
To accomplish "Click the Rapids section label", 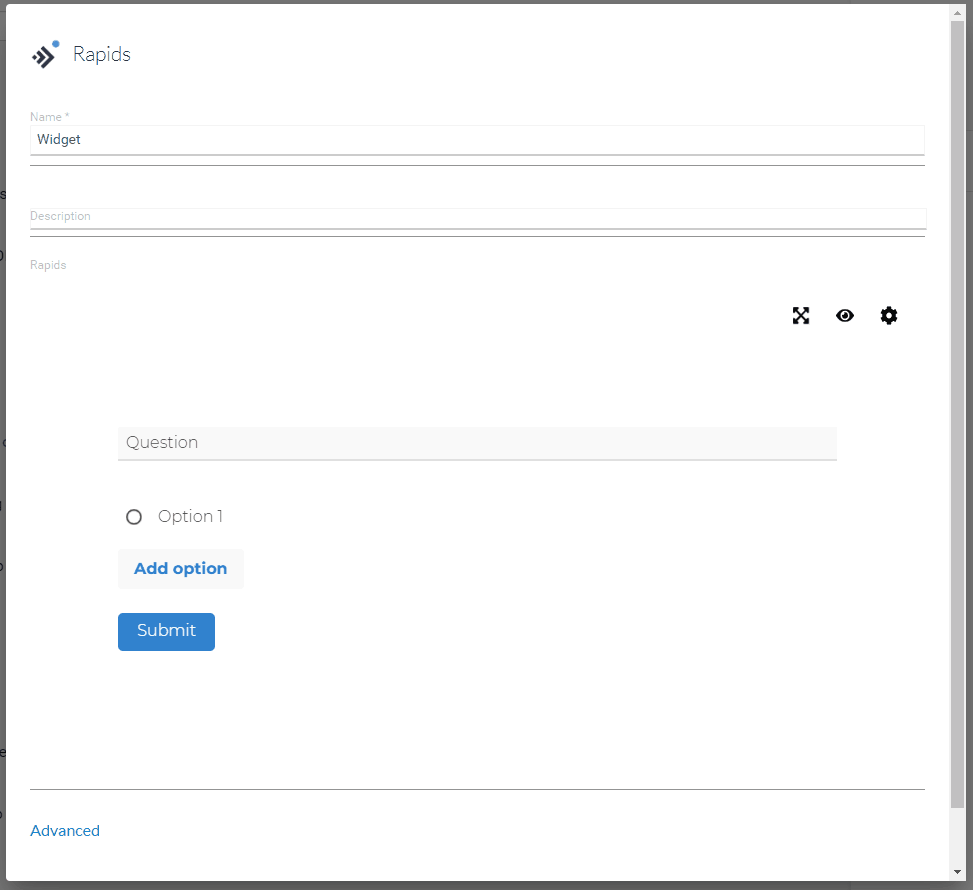I will pos(48,264).
